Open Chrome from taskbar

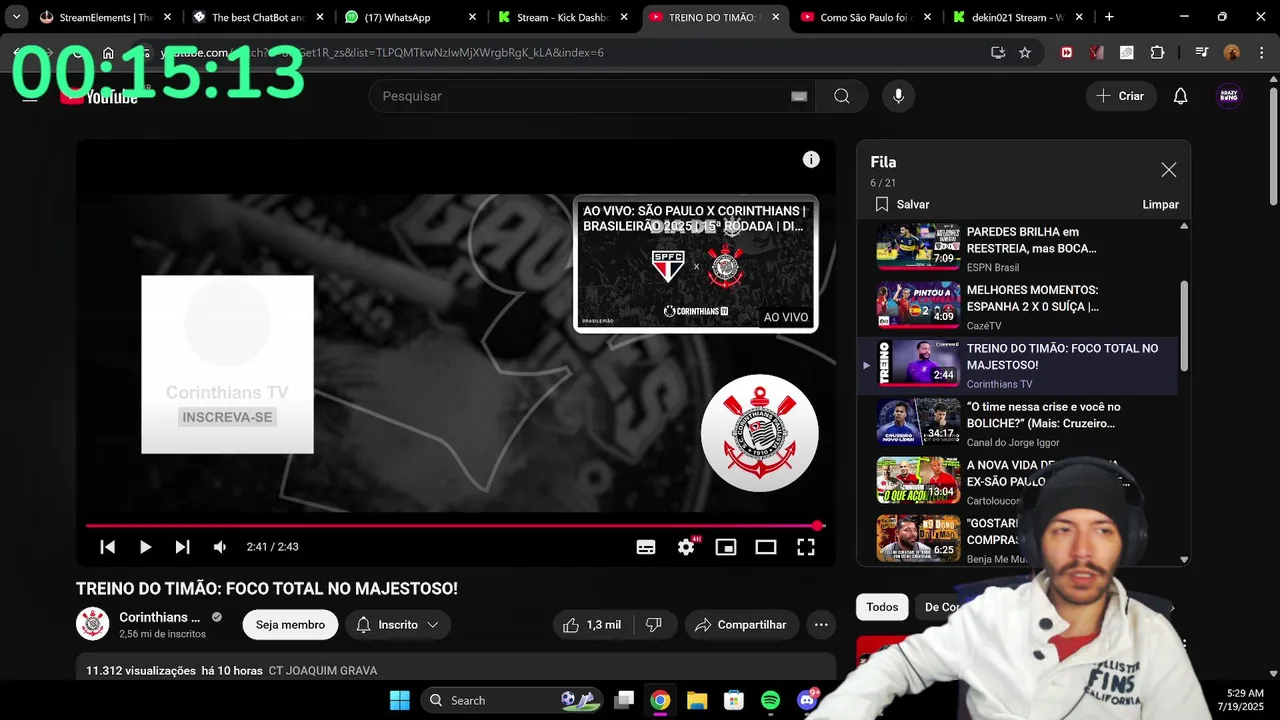660,700
